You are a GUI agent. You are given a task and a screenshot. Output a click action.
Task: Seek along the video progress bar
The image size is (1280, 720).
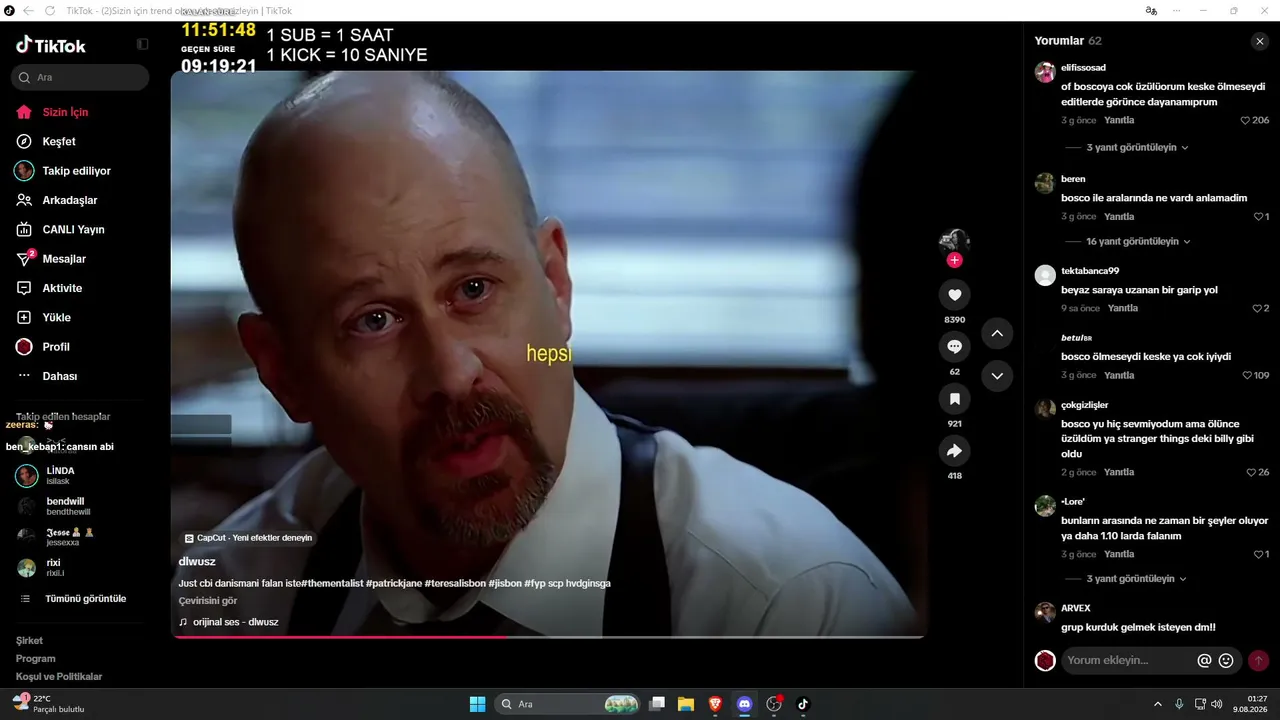(x=548, y=636)
